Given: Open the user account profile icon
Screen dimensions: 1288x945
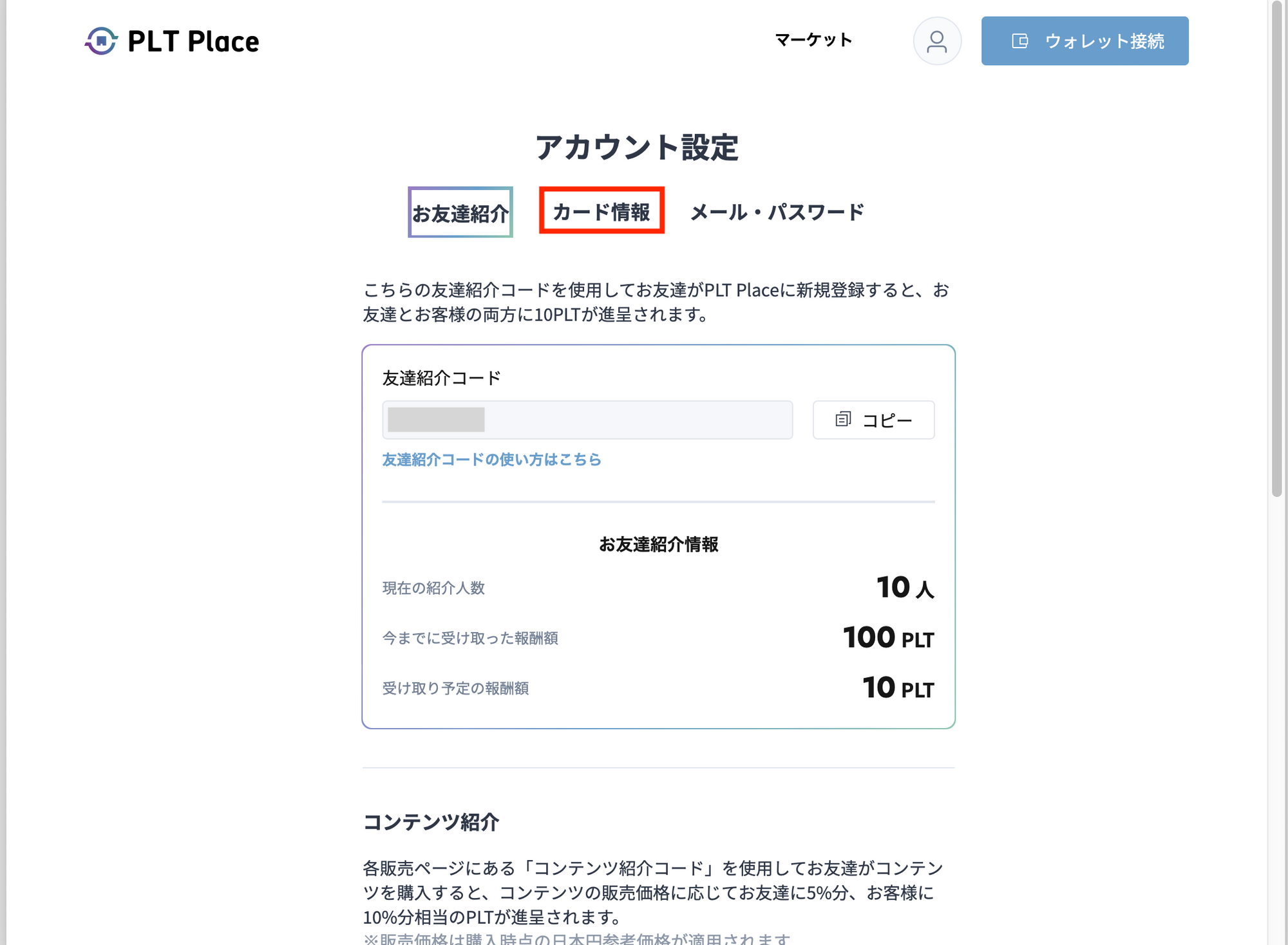Looking at the screenshot, I should (x=937, y=41).
